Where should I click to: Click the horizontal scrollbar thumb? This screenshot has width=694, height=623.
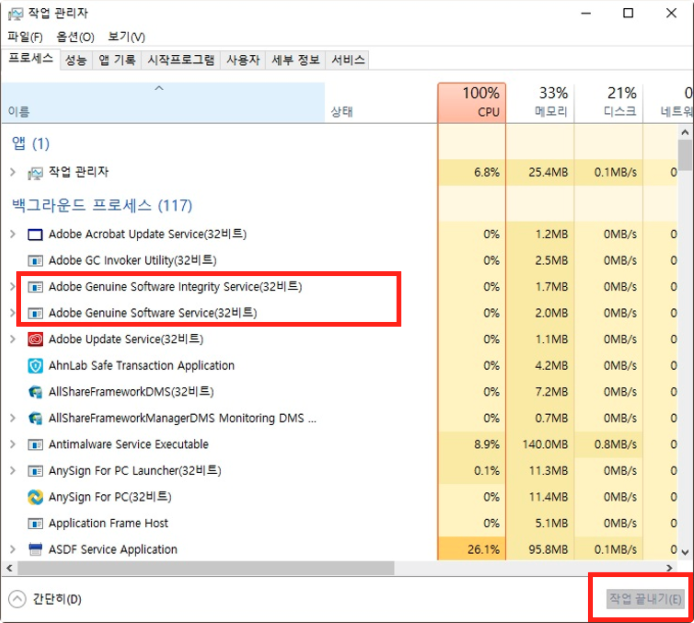[x=206, y=568]
